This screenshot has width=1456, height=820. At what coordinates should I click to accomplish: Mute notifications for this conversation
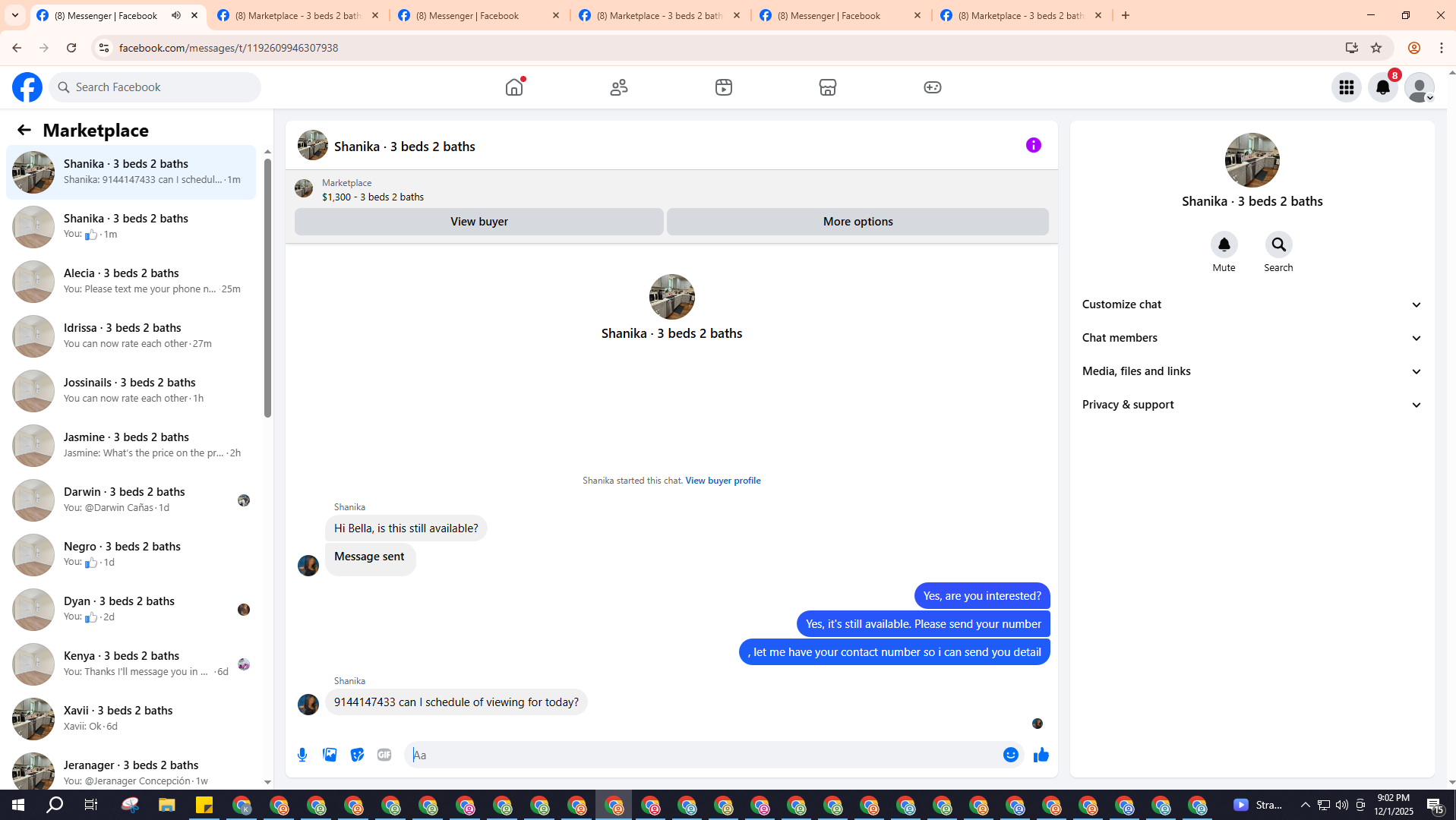pyautogui.click(x=1224, y=244)
